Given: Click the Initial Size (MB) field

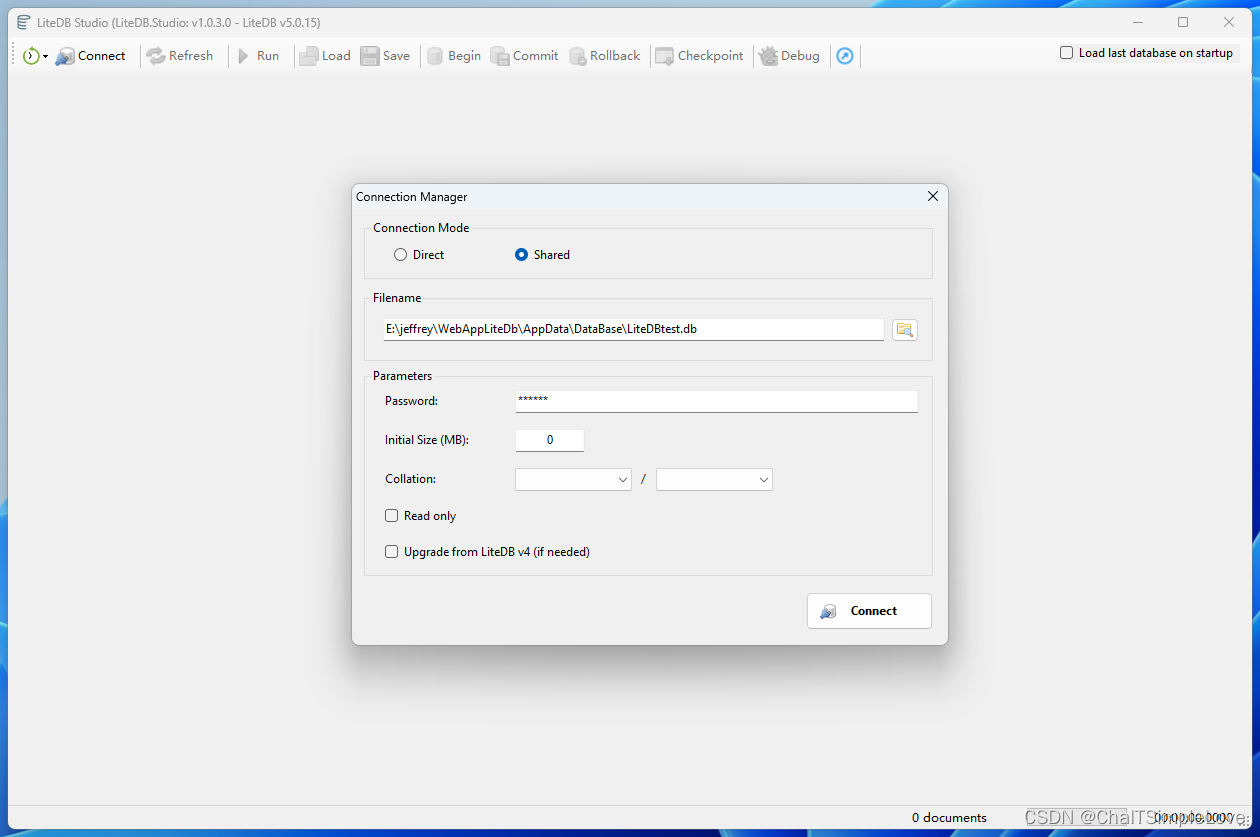Looking at the screenshot, I should [550, 440].
